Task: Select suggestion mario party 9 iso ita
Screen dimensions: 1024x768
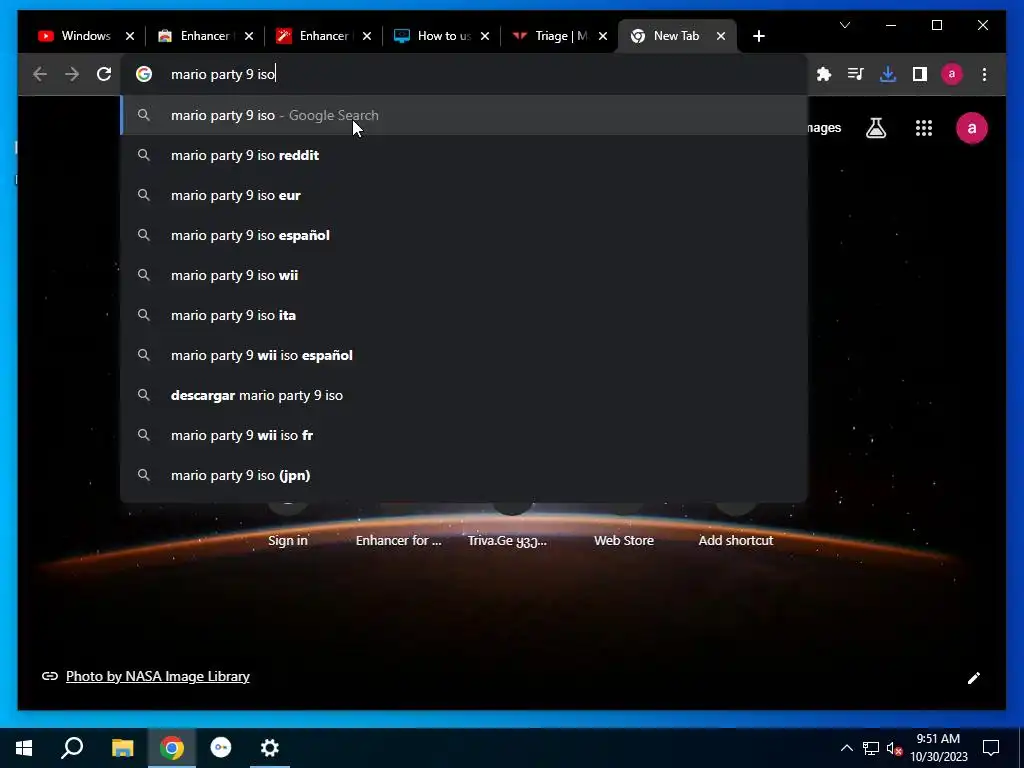Action: pyautogui.click(x=464, y=315)
